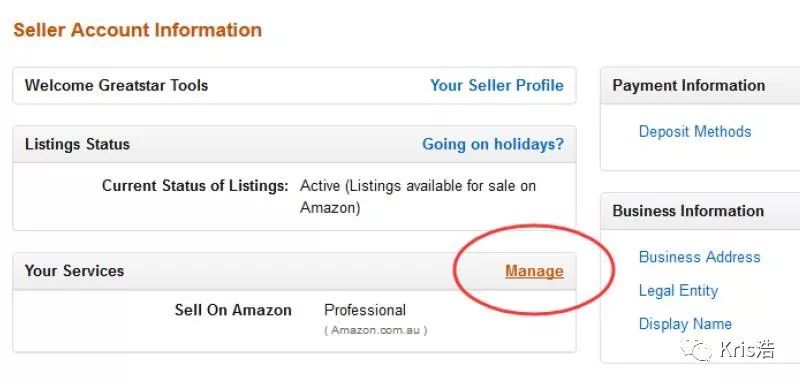Click the Current Status of Listings label
The height and width of the screenshot is (384, 800).
pos(195,186)
